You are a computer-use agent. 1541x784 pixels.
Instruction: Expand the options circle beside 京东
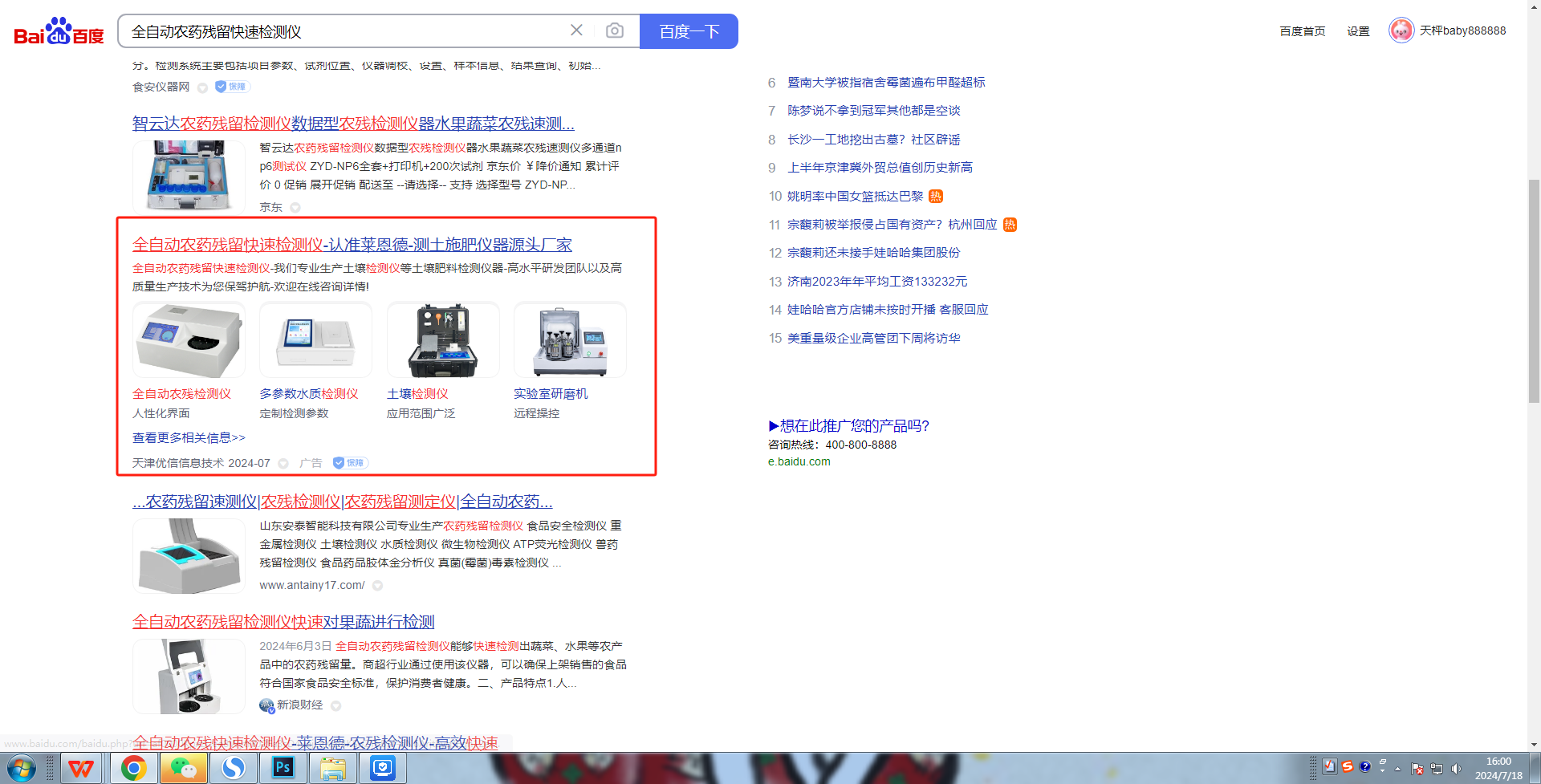[295, 208]
